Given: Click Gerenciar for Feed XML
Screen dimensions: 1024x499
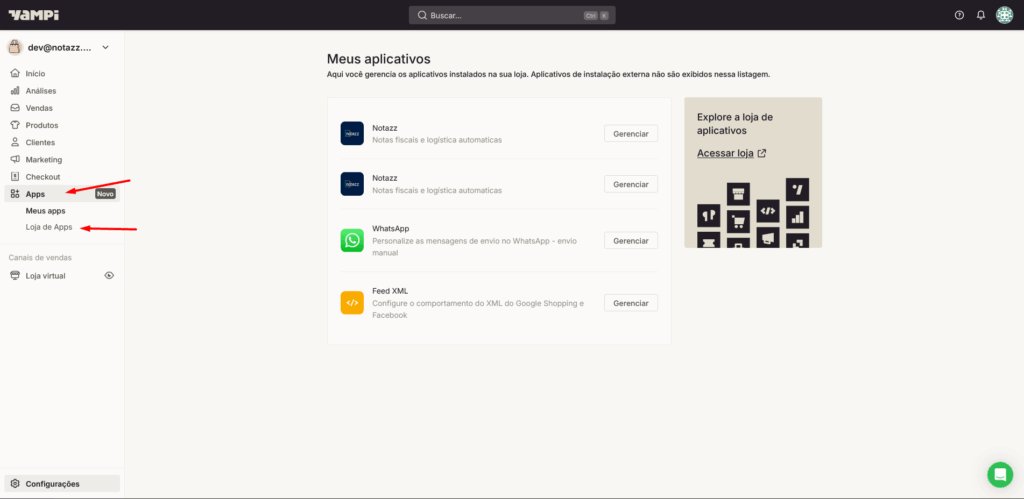Looking at the screenshot, I should coord(631,303).
